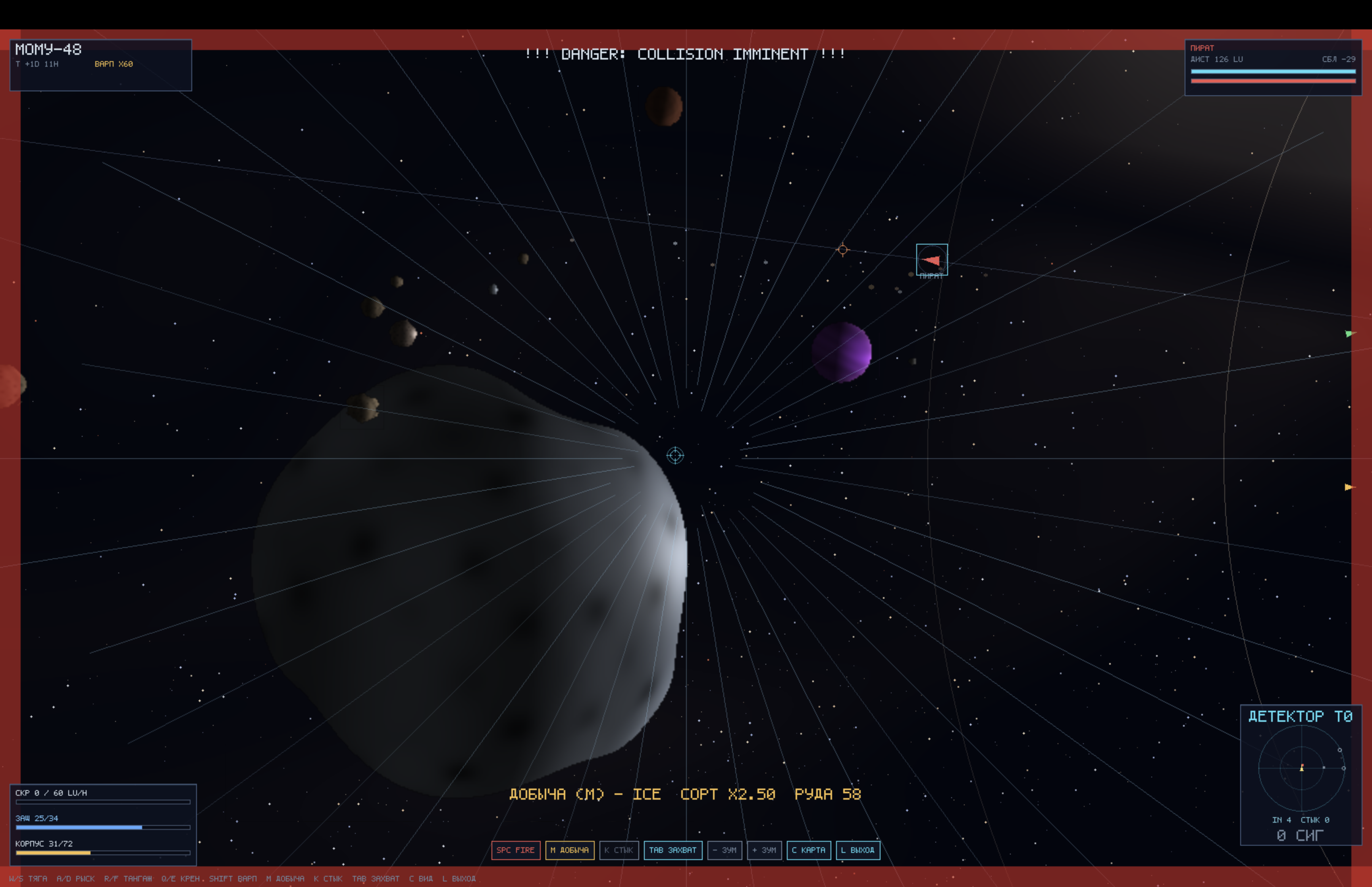This screenshot has width=1372, height=887.
Task: Click the W/S ТЯГА hint in bottom bar
Action: 28,878
